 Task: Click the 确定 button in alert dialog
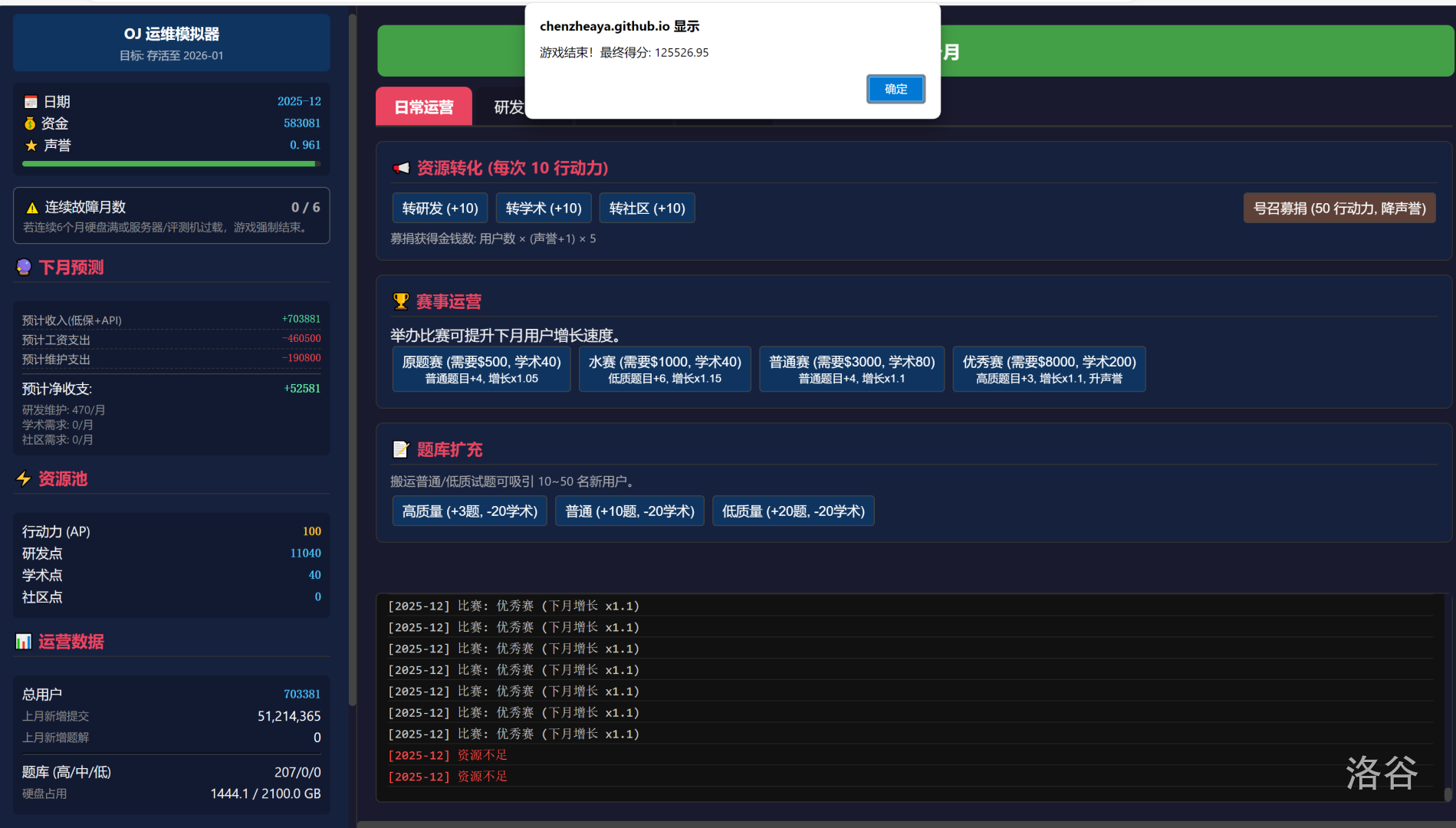pos(896,89)
